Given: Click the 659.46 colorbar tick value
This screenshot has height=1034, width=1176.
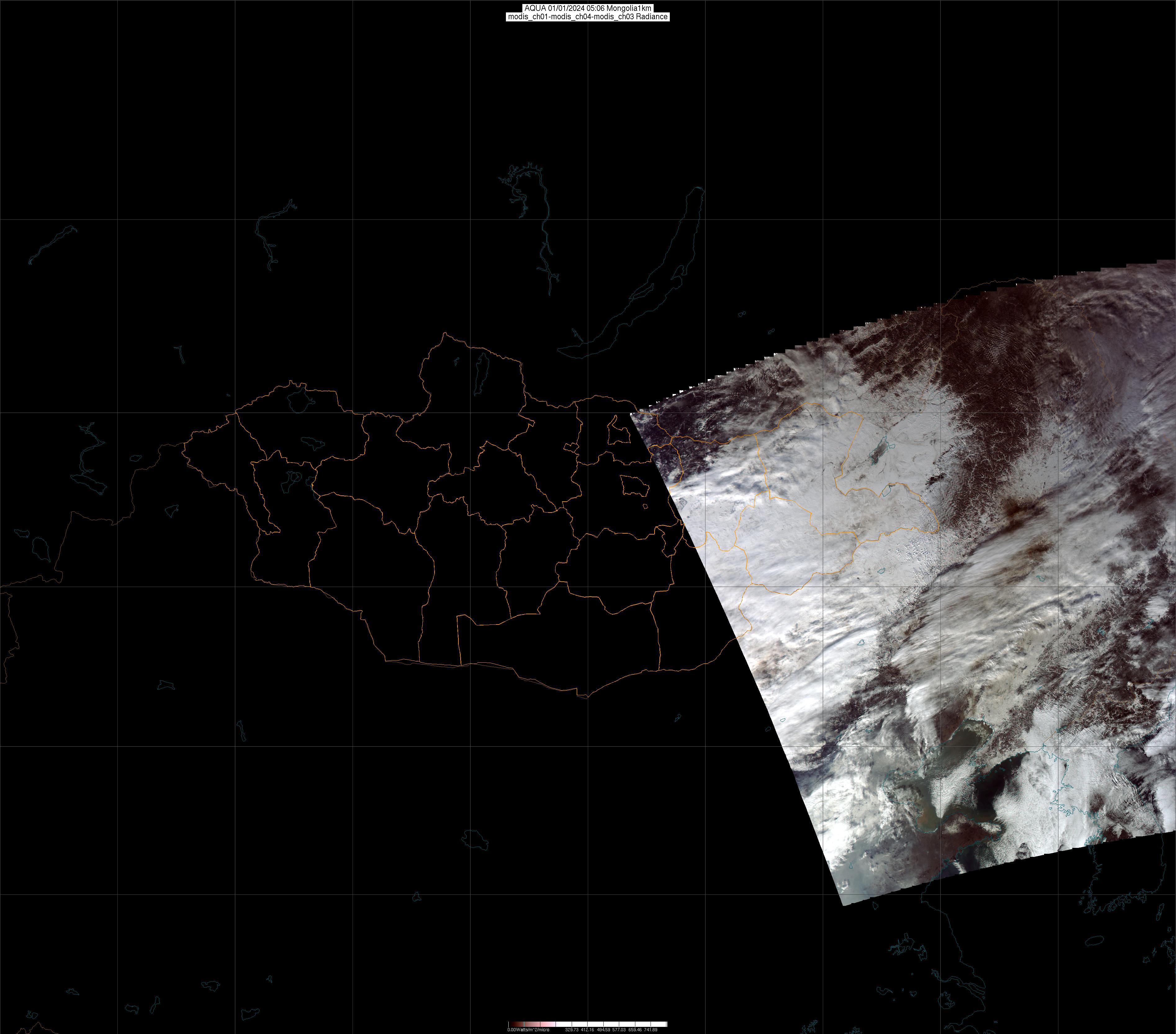Looking at the screenshot, I should coord(635,1030).
